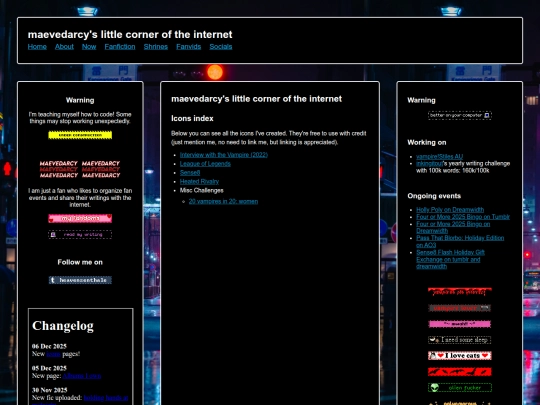This screenshot has width=540, height=405.
Task: Go to the About page
Action: click(64, 46)
